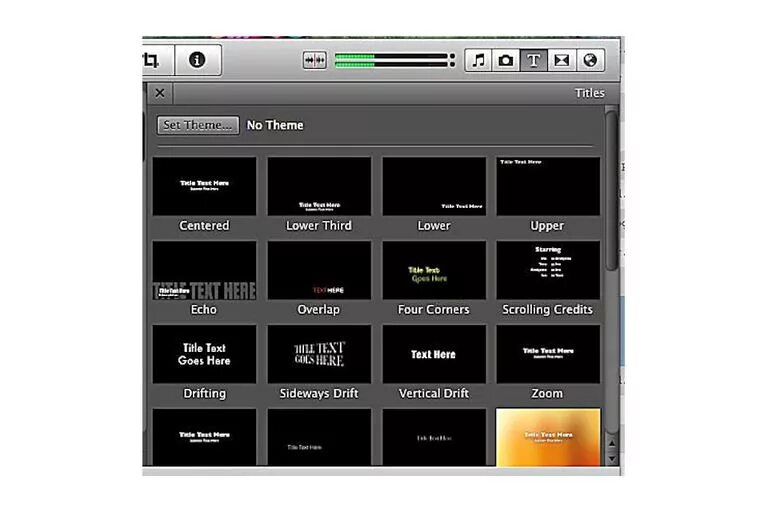Select the Four Corners title thumbnail
Viewport: 768px width, 512px height.
(x=434, y=270)
